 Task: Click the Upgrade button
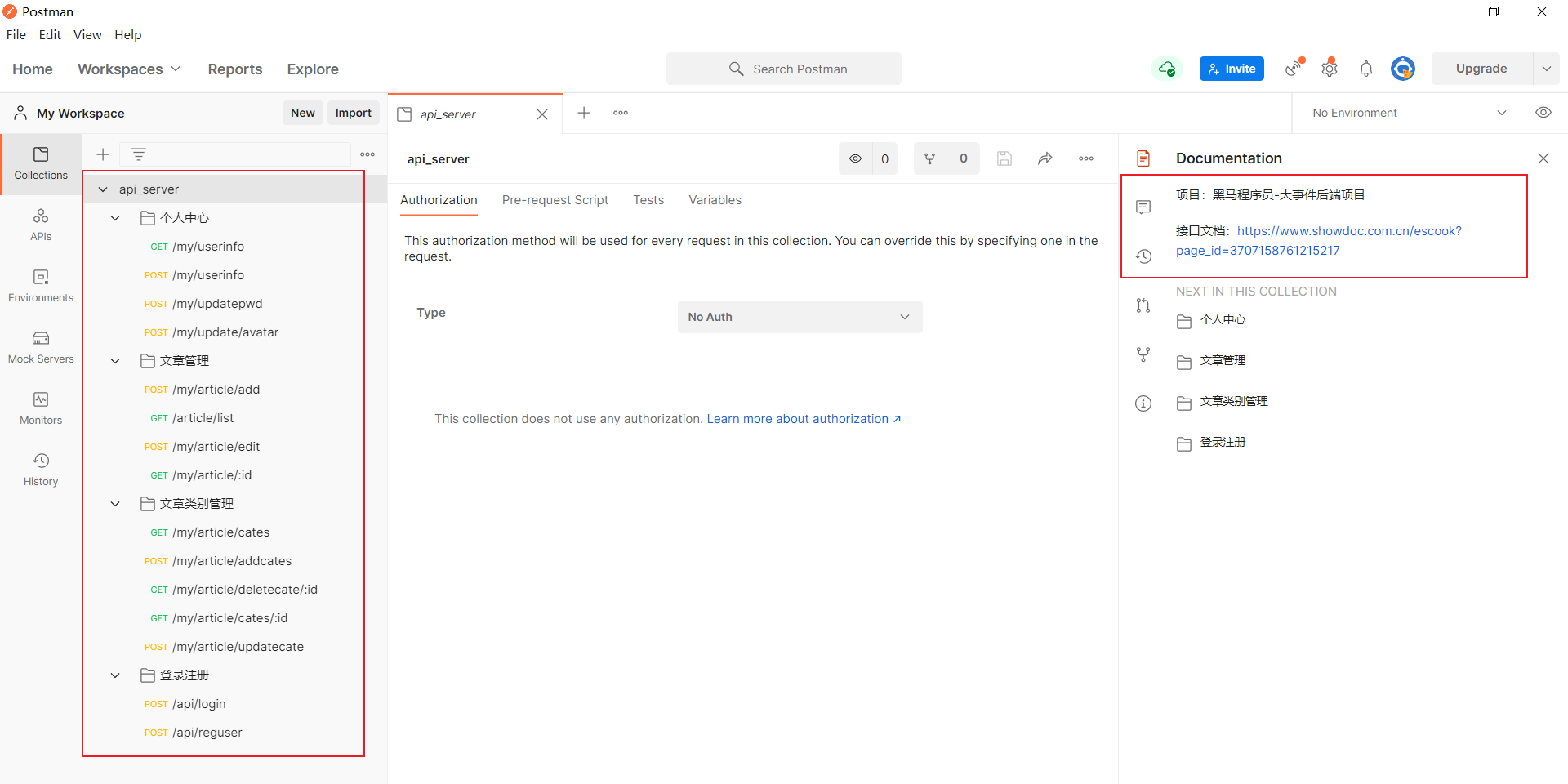pyautogui.click(x=1481, y=69)
